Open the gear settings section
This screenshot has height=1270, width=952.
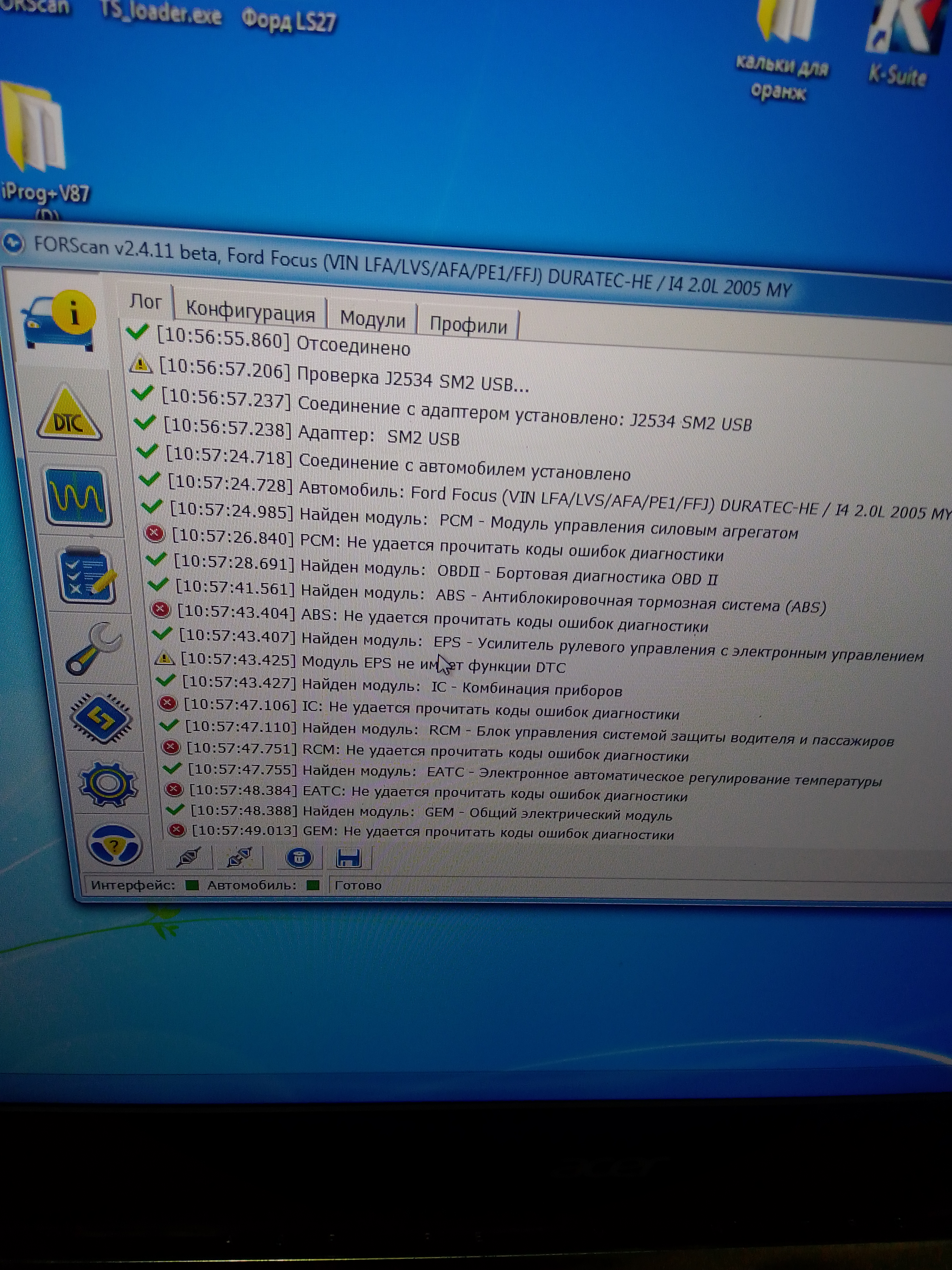(x=108, y=784)
